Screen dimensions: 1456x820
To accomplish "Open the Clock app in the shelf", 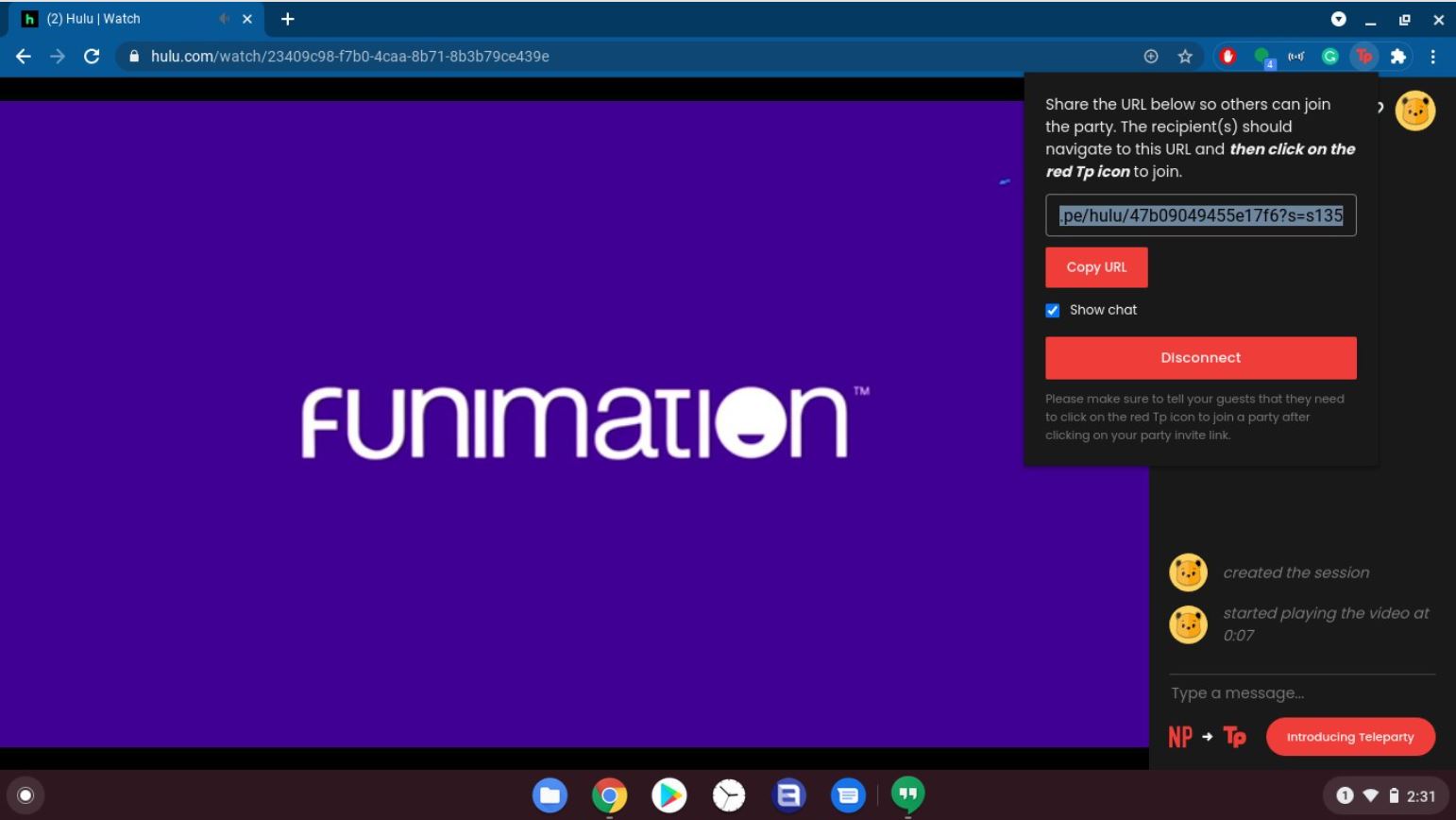I will (x=728, y=795).
